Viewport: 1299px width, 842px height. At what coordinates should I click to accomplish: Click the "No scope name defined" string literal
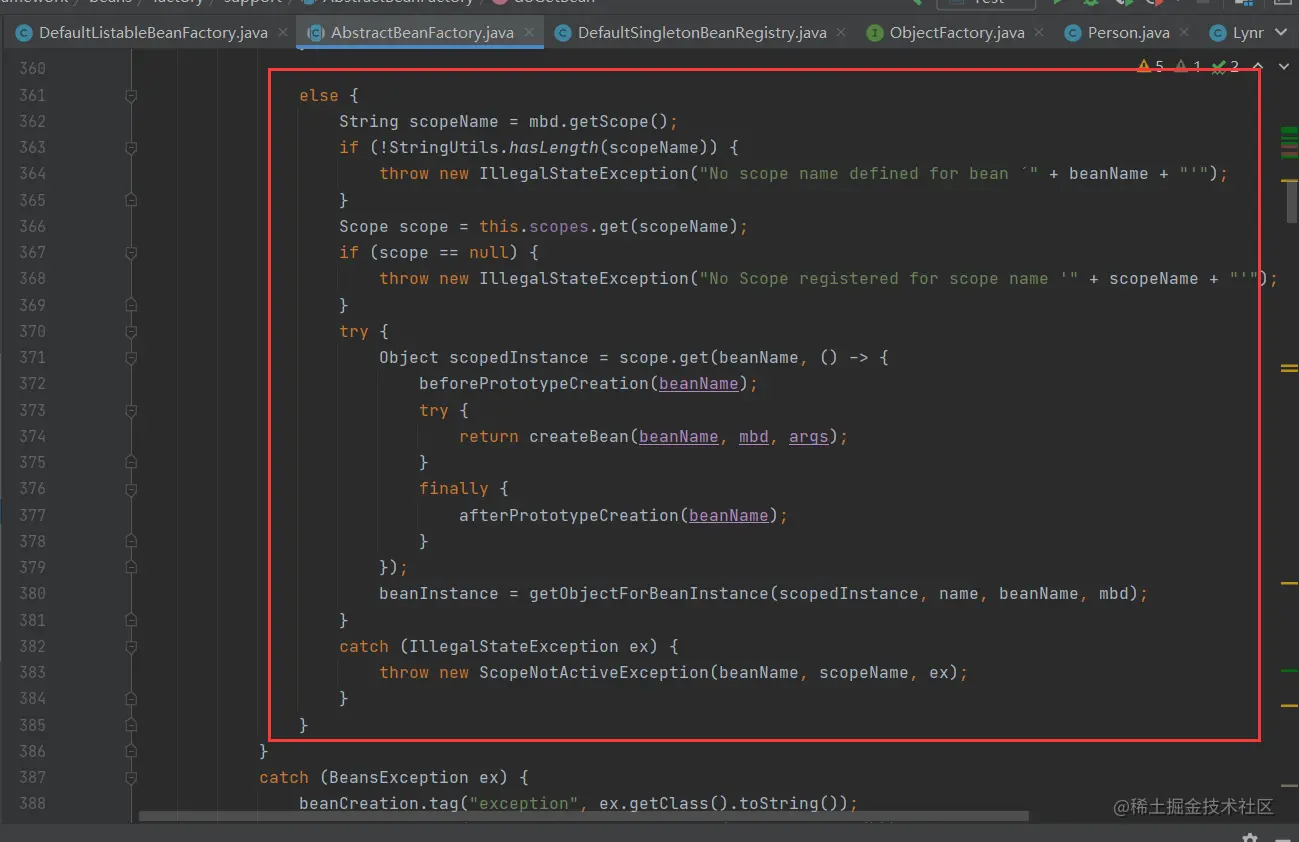click(869, 174)
